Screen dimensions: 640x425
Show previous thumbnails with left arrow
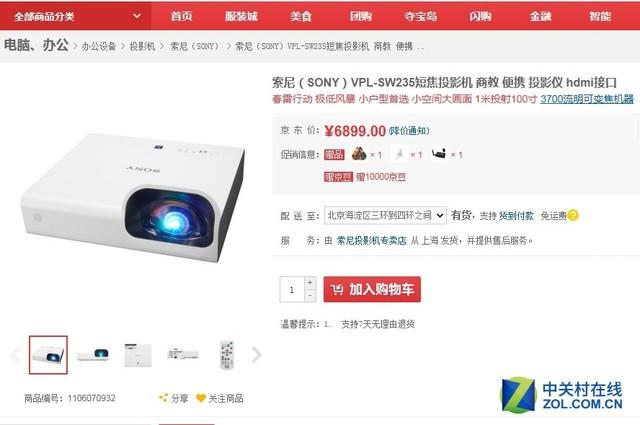tap(16, 354)
